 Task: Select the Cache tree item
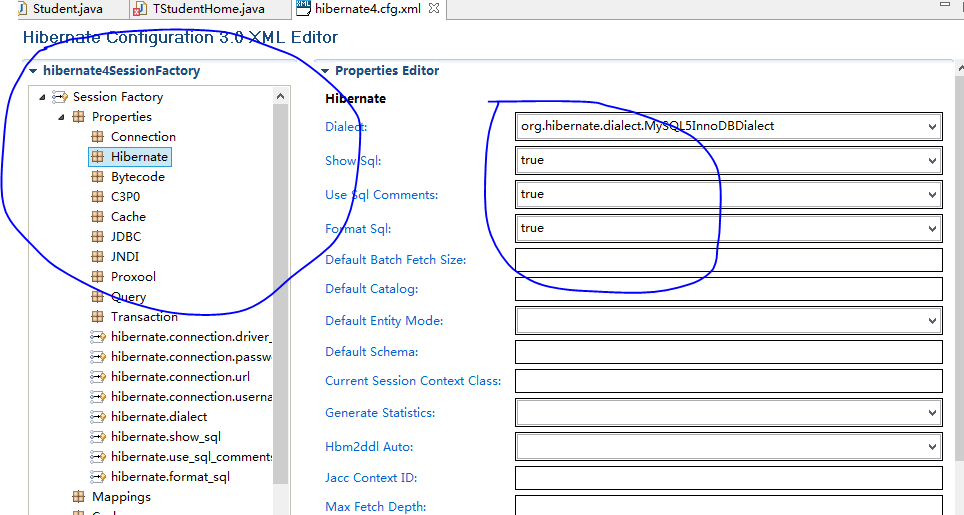(128, 216)
